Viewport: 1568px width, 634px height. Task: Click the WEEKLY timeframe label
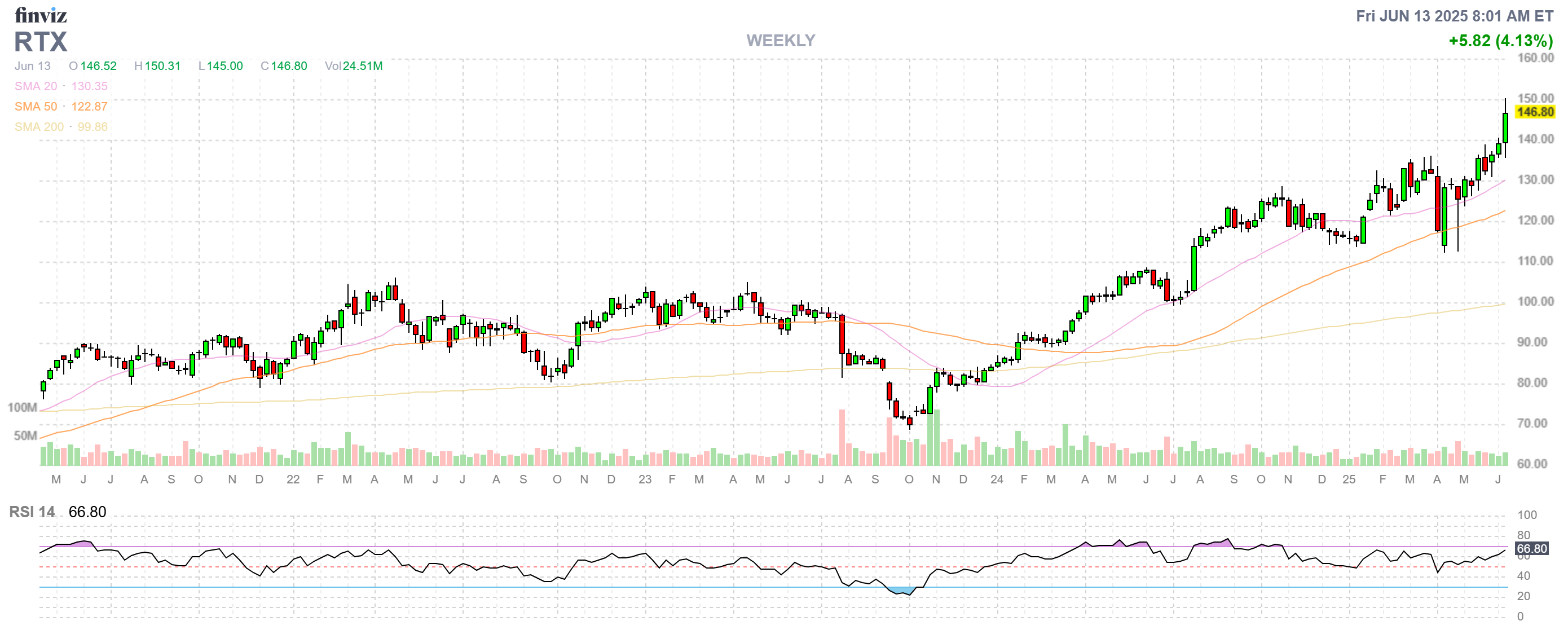[781, 41]
